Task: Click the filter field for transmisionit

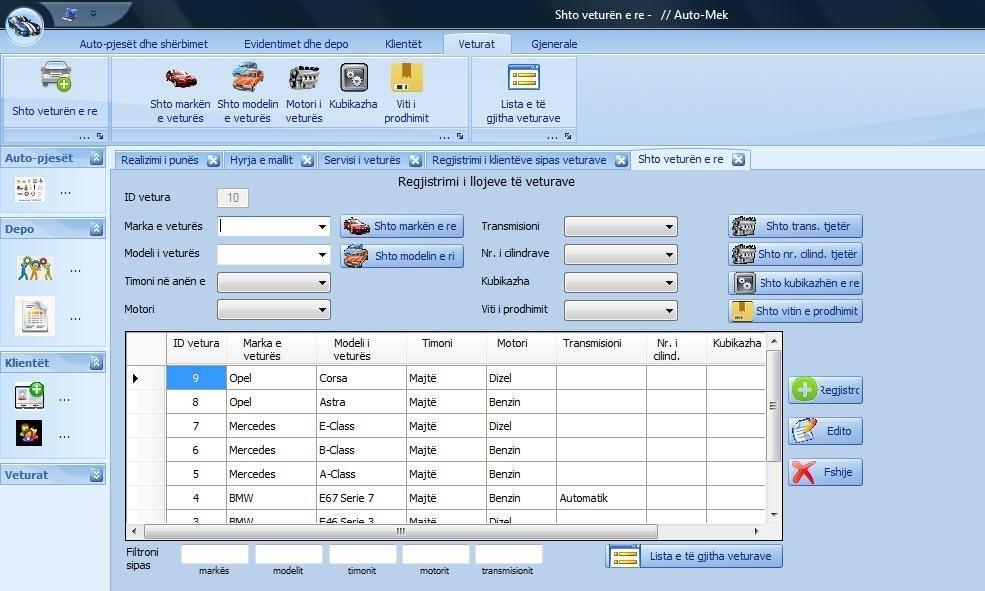Action: (508, 555)
